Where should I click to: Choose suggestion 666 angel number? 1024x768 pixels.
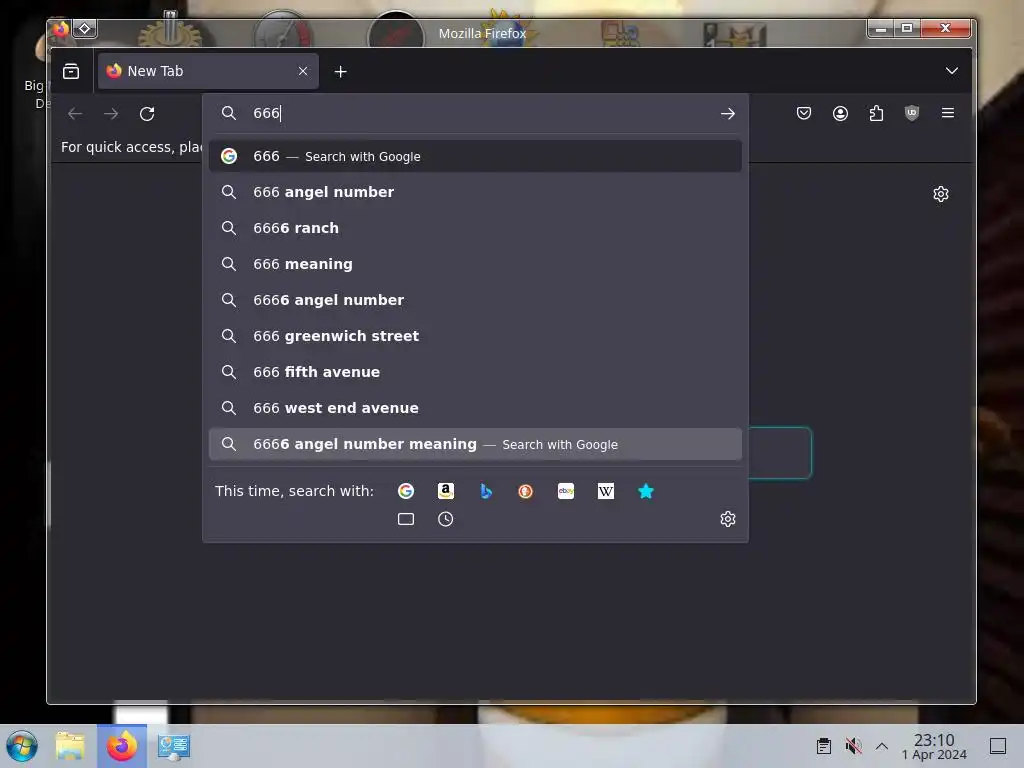(x=475, y=192)
